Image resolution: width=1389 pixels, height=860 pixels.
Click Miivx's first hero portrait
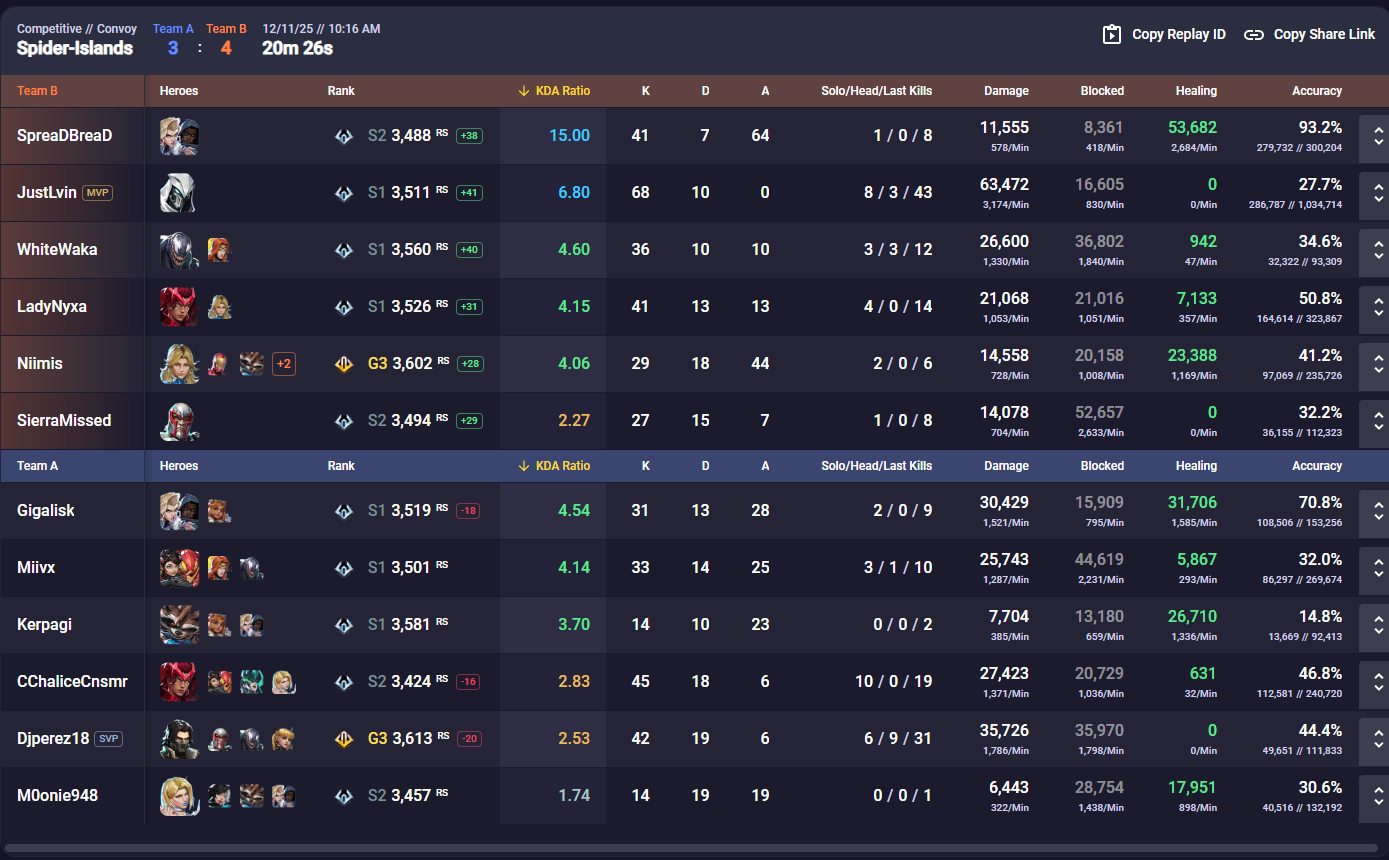coord(179,567)
